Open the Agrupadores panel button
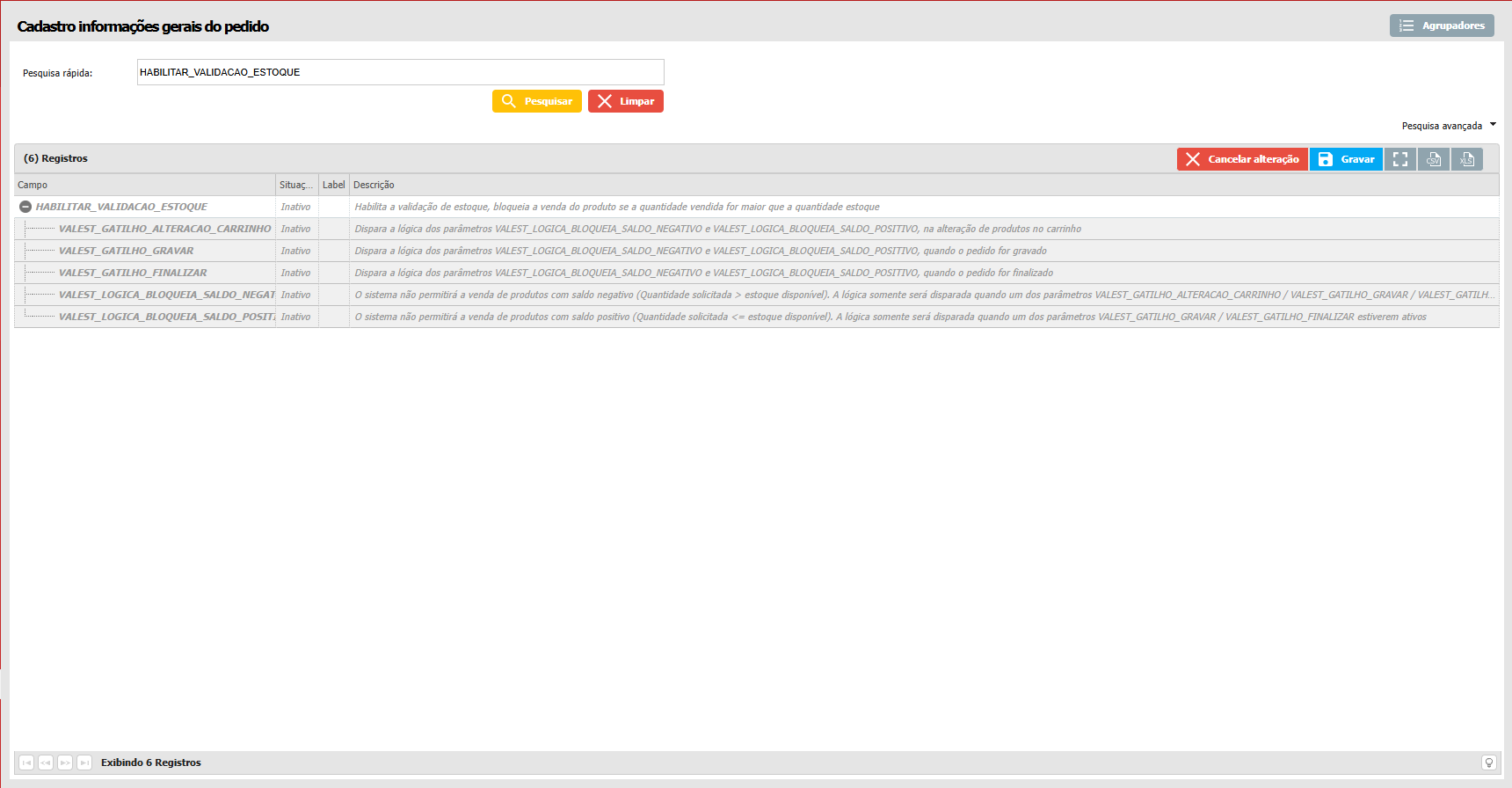Image resolution: width=1512 pixels, height=788 pixels. [x=1442, y=26]
